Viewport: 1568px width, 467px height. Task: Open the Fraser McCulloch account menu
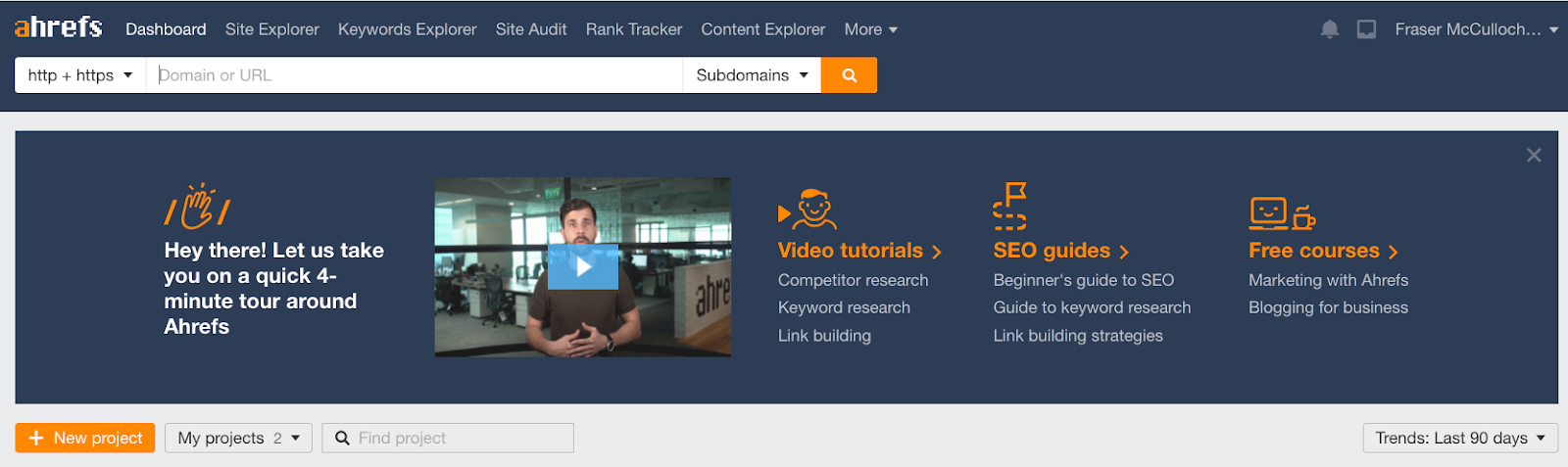1476,29
